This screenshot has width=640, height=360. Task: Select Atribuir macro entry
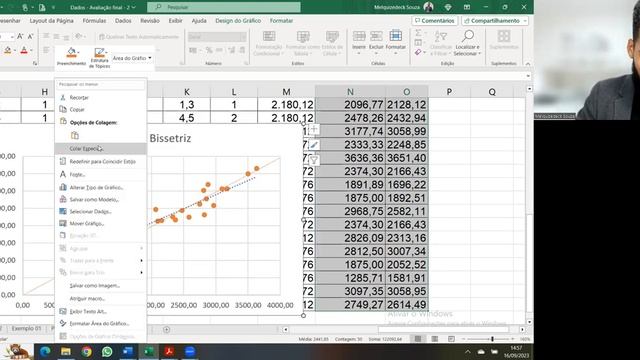pos(87,299)
